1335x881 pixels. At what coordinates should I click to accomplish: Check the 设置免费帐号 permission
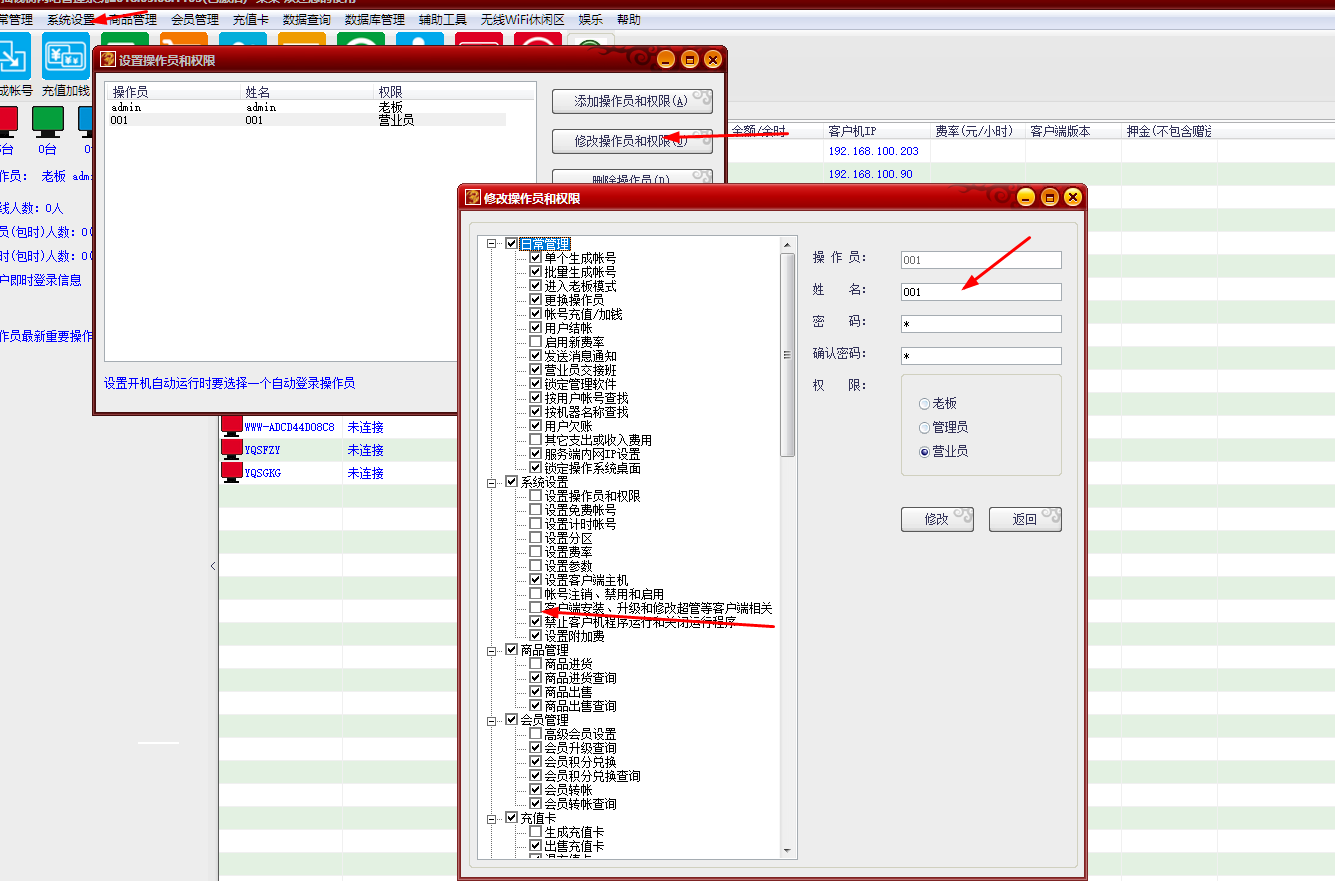pos(536,510)
